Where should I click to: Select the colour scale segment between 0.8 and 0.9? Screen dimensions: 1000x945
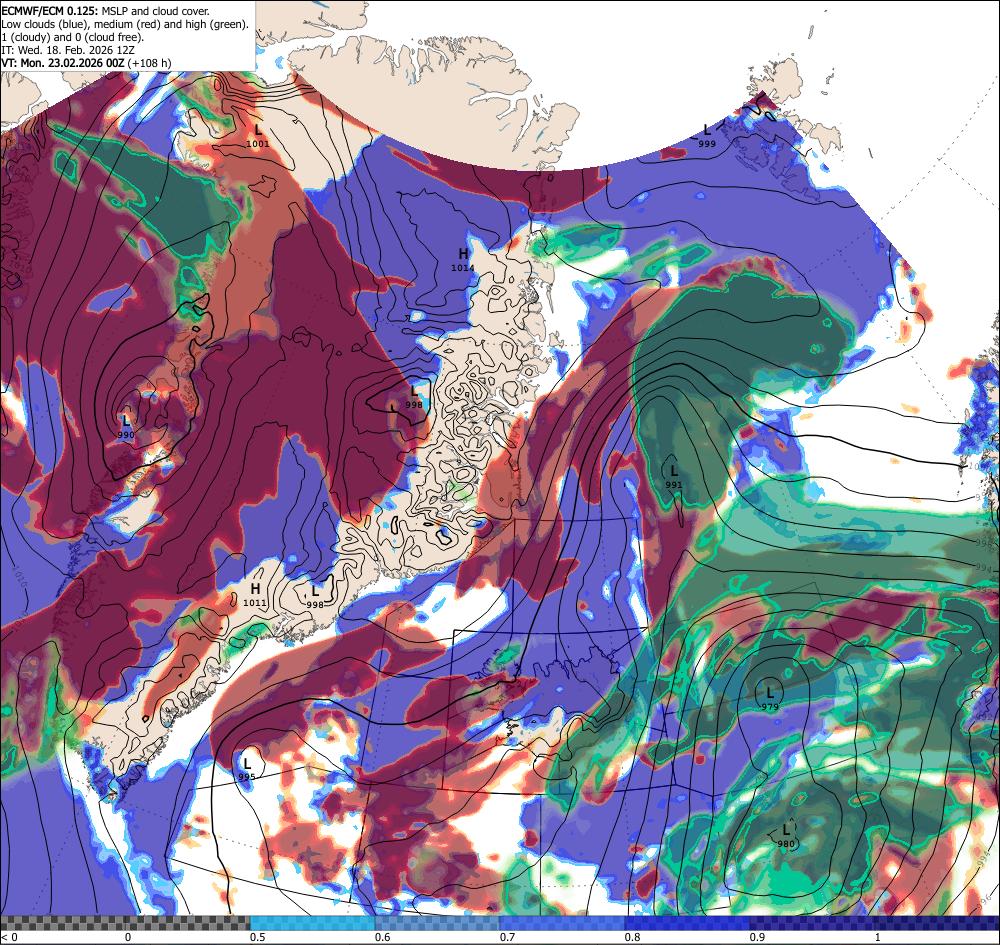coord(687,923)
